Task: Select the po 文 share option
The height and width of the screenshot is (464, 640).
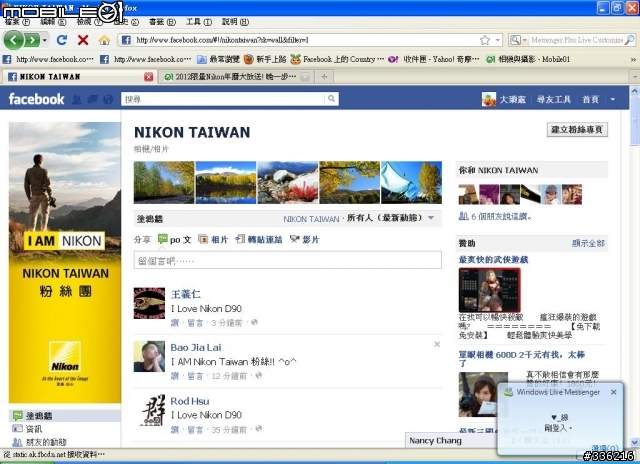Action: [x=175, y=240]
